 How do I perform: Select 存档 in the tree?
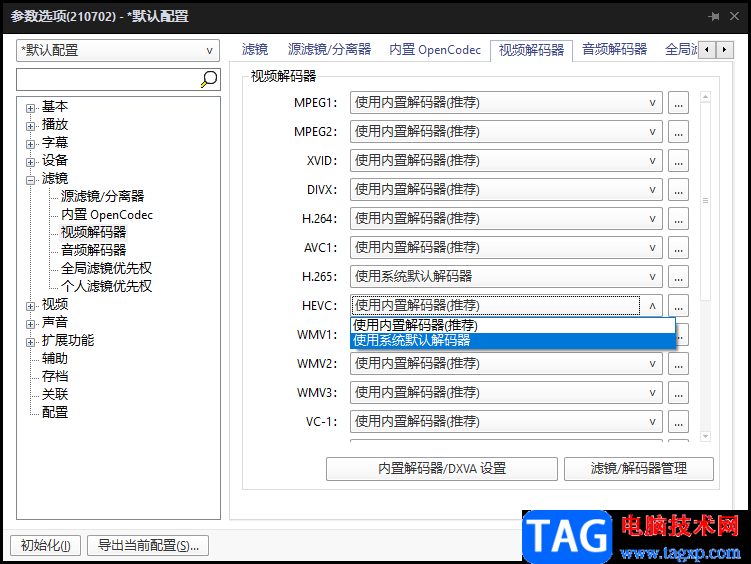(x=55, y=376)
